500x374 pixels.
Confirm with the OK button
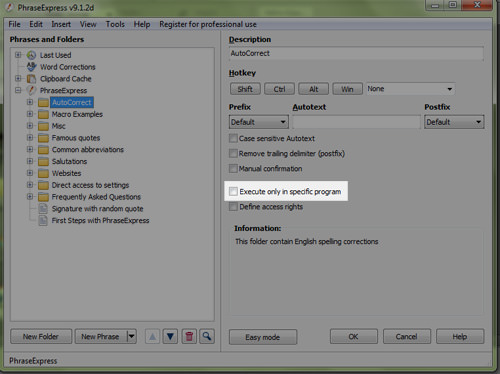[354, 336]
